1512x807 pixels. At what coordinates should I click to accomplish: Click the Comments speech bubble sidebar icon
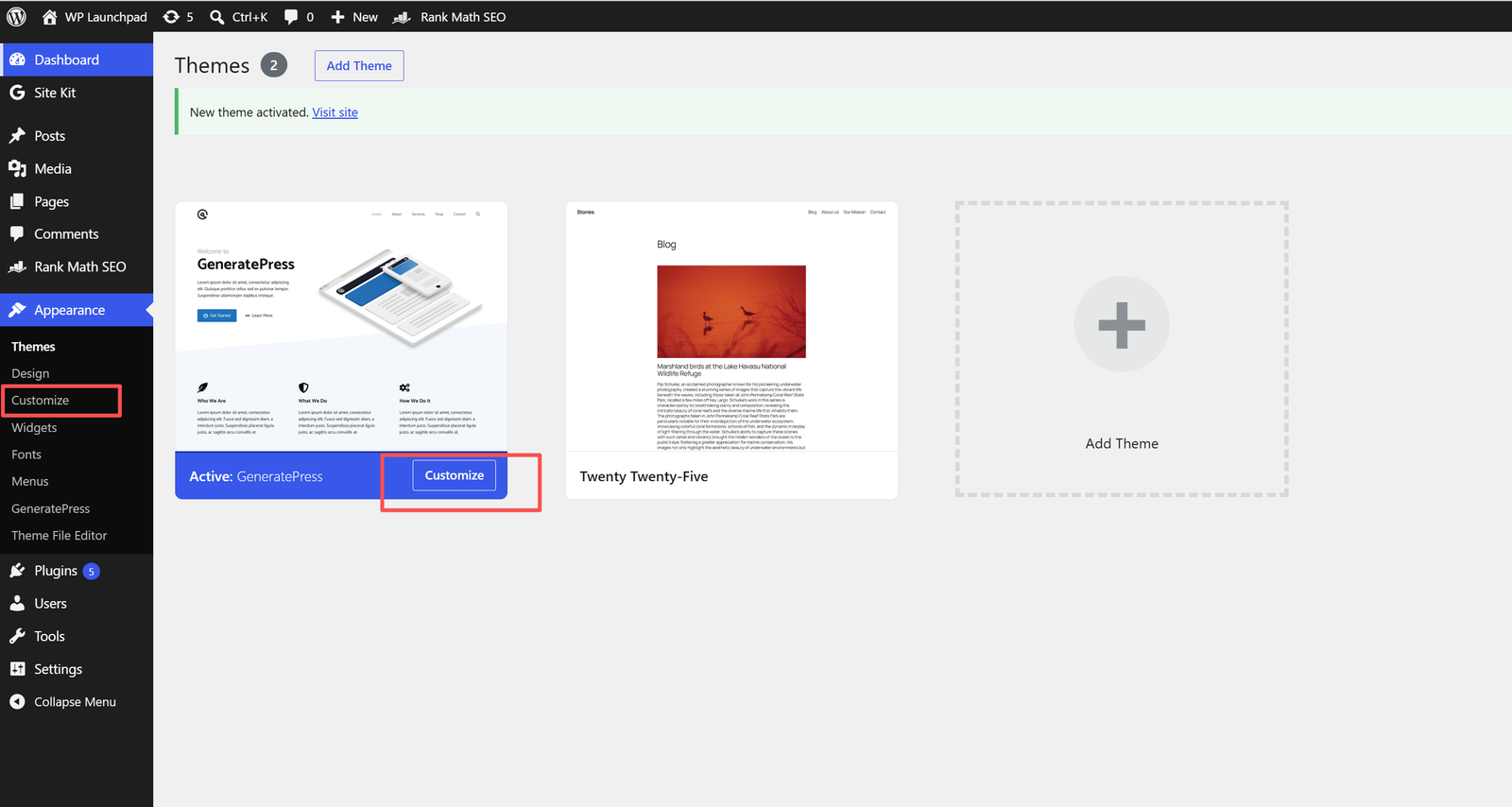[17, 234]
